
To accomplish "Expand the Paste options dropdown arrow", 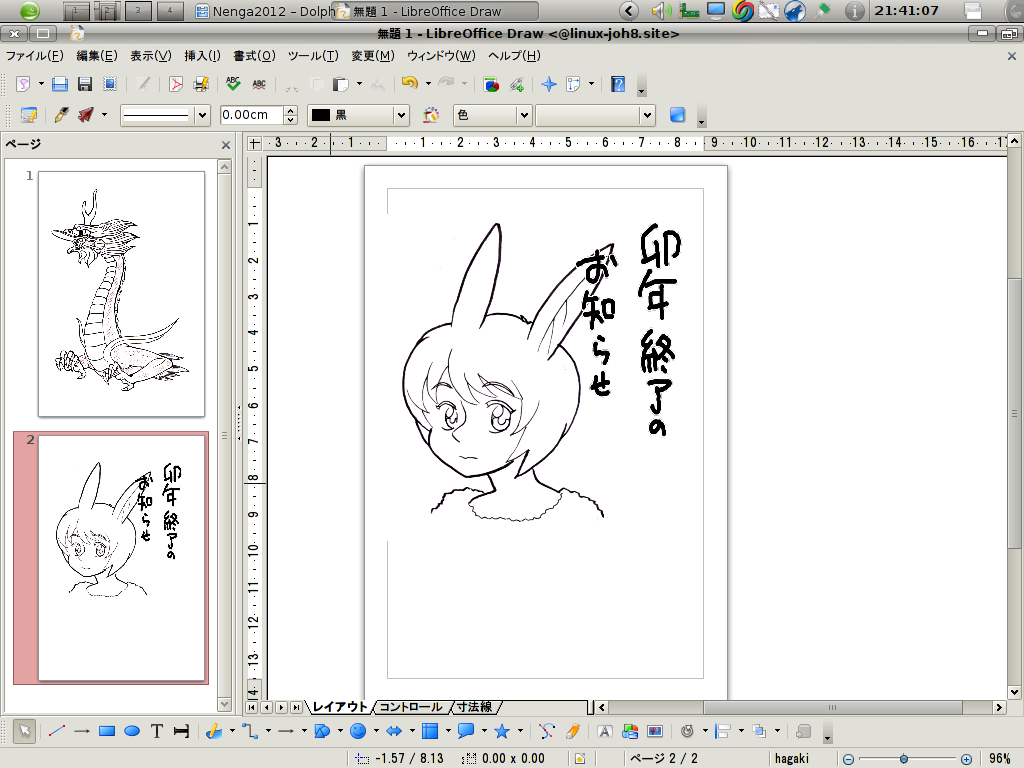I will click(359, 84).
